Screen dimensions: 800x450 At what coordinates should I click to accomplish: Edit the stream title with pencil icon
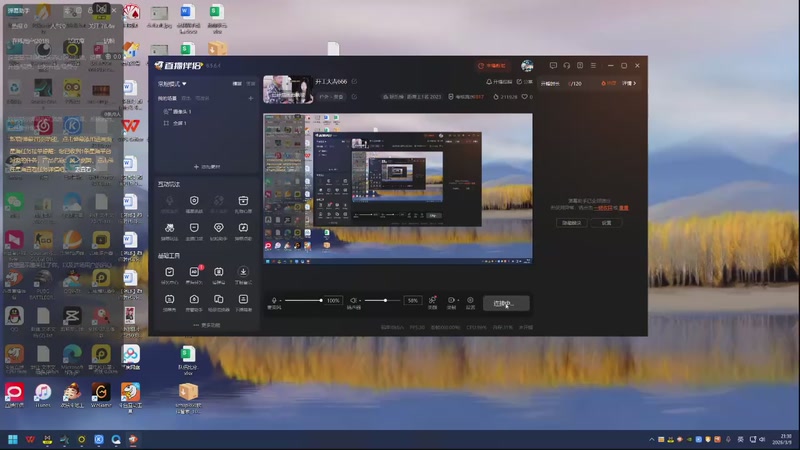[x=354, y=82]
